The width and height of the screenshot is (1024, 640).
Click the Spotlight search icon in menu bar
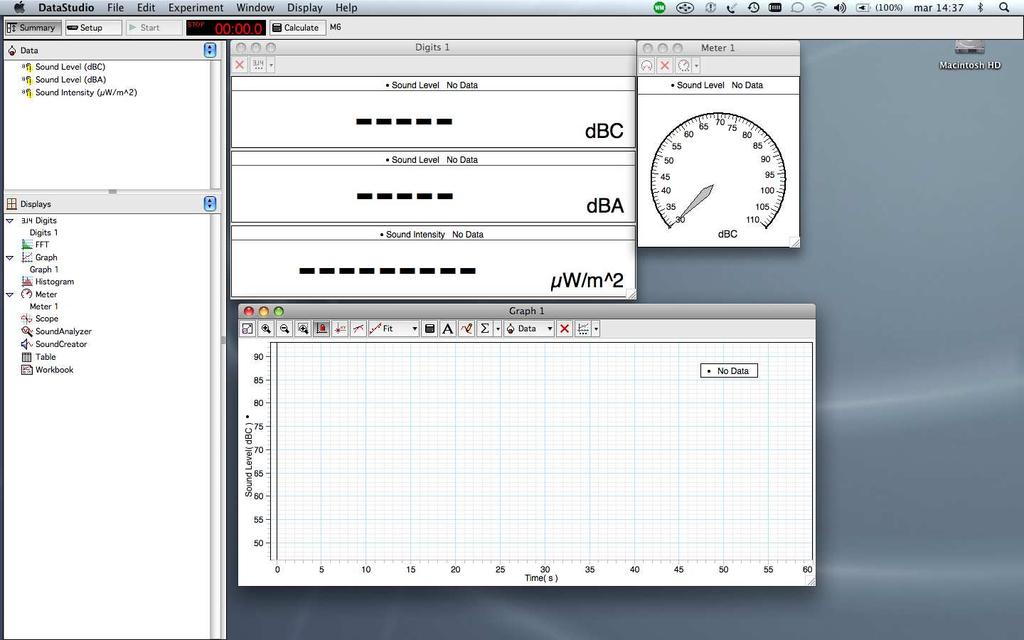tap(1004, 8)
